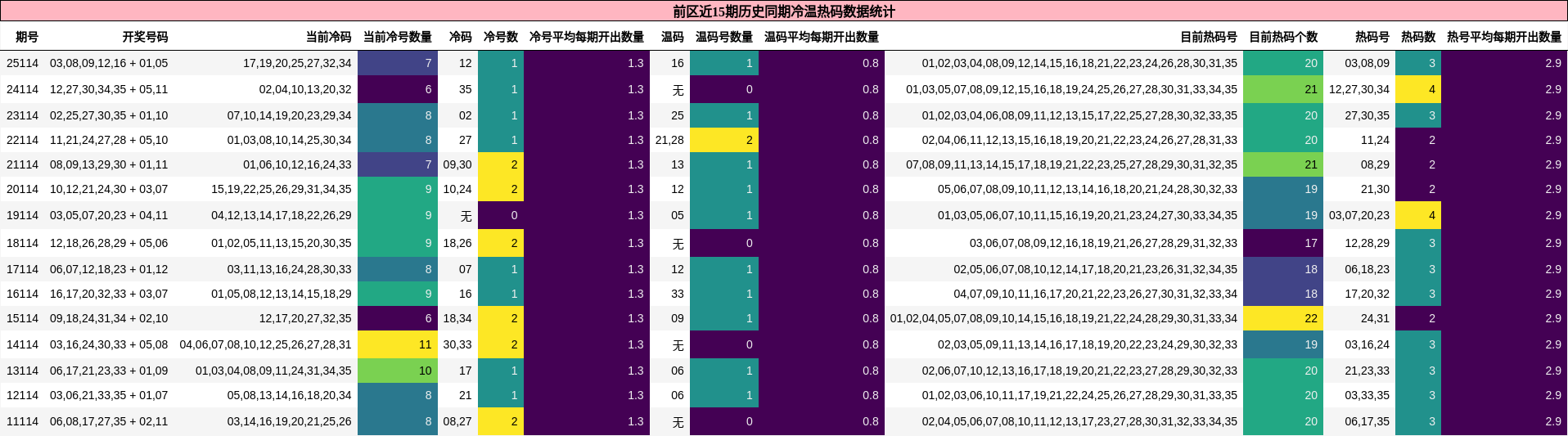Click period number 14114
This screenshot has width=1568, height=436.
(22, 344)
